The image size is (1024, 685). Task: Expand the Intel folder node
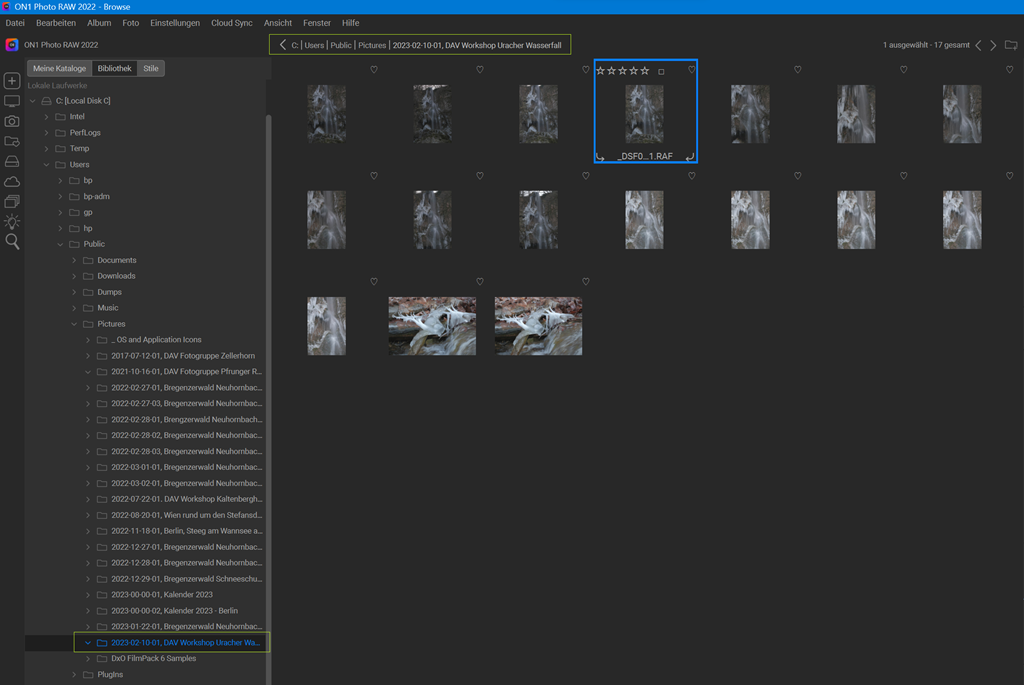click(x=46, y=117)
